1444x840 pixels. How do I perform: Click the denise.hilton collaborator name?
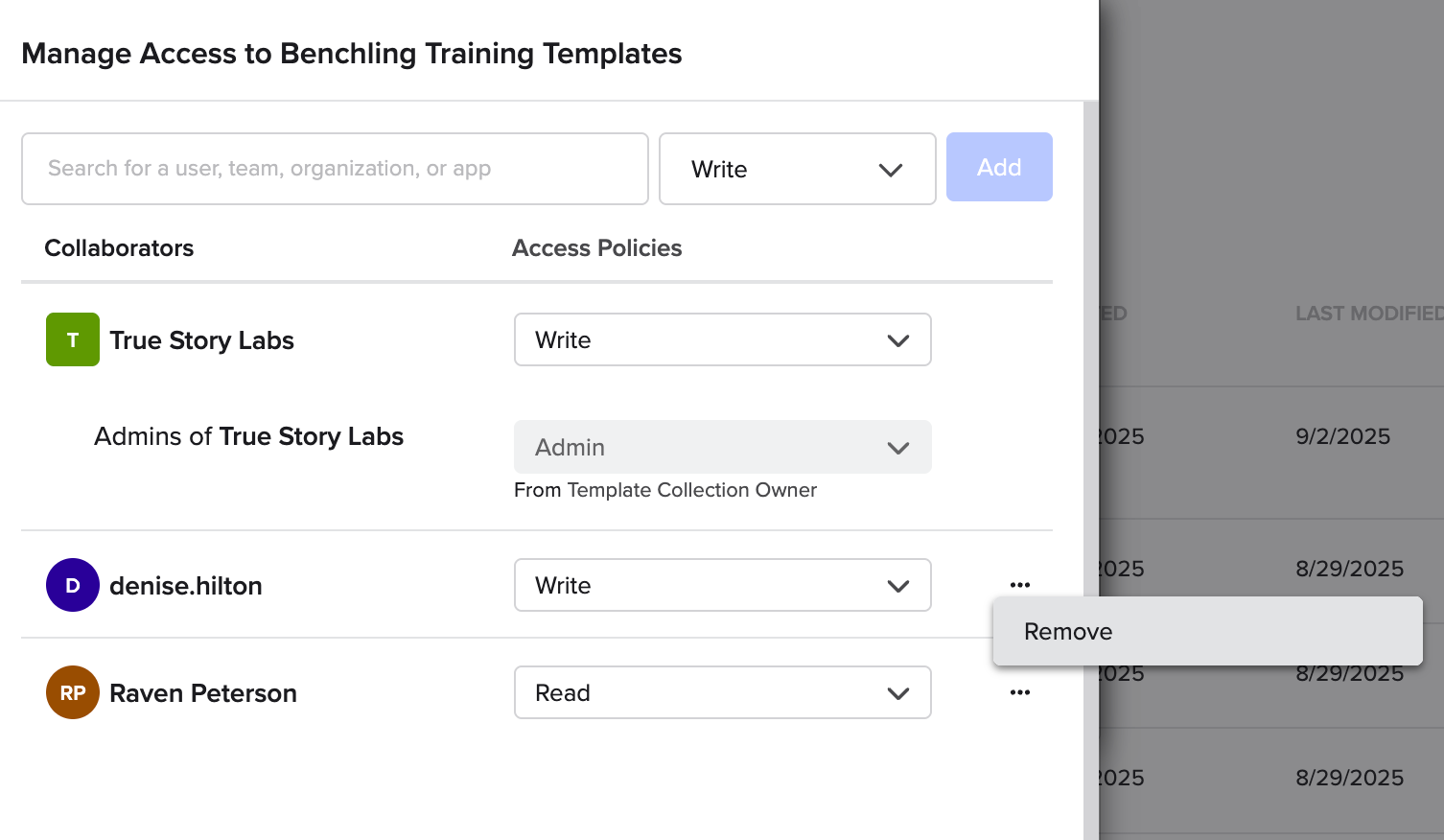point(186,586)
